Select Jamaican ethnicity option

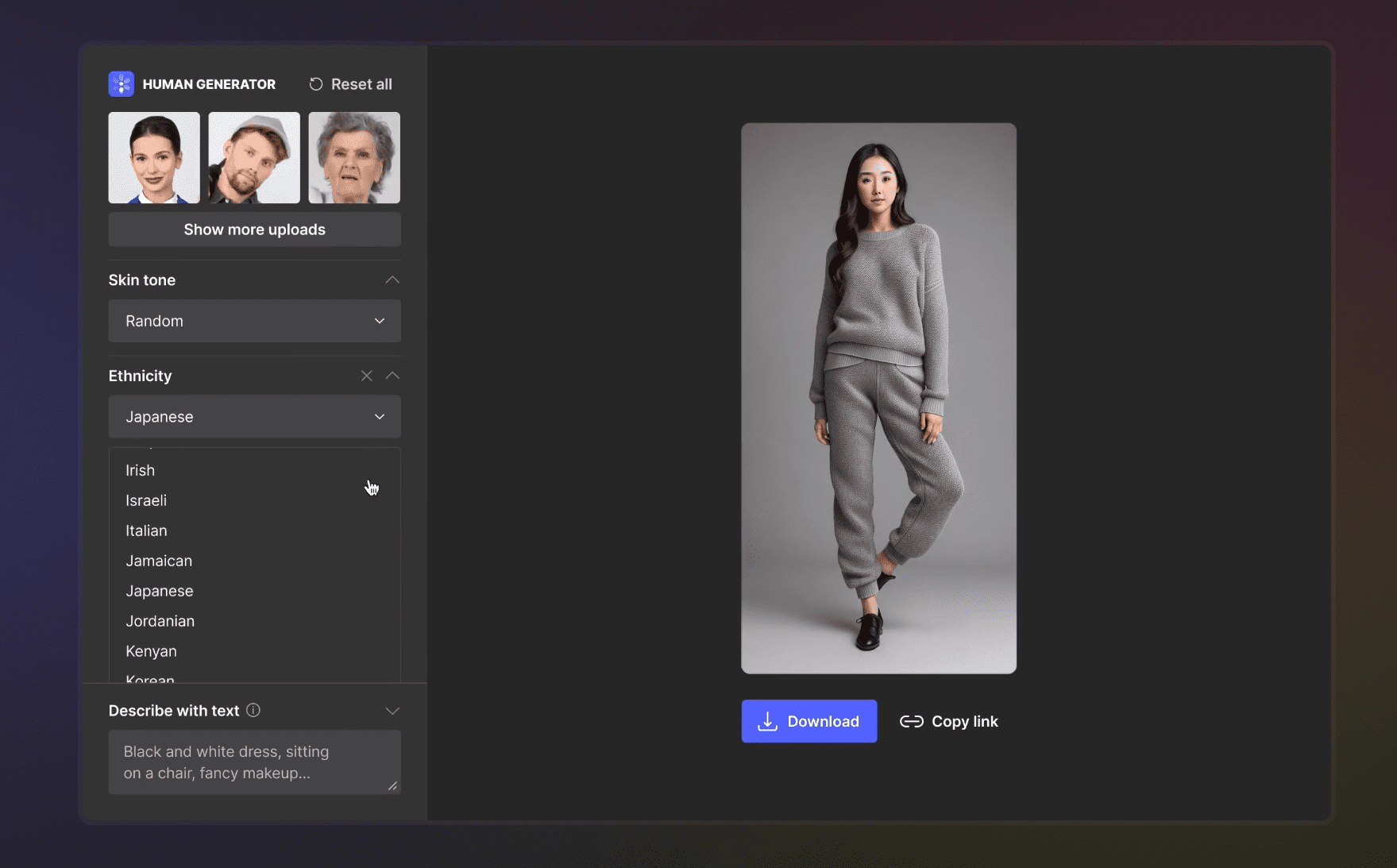point(159,561)
